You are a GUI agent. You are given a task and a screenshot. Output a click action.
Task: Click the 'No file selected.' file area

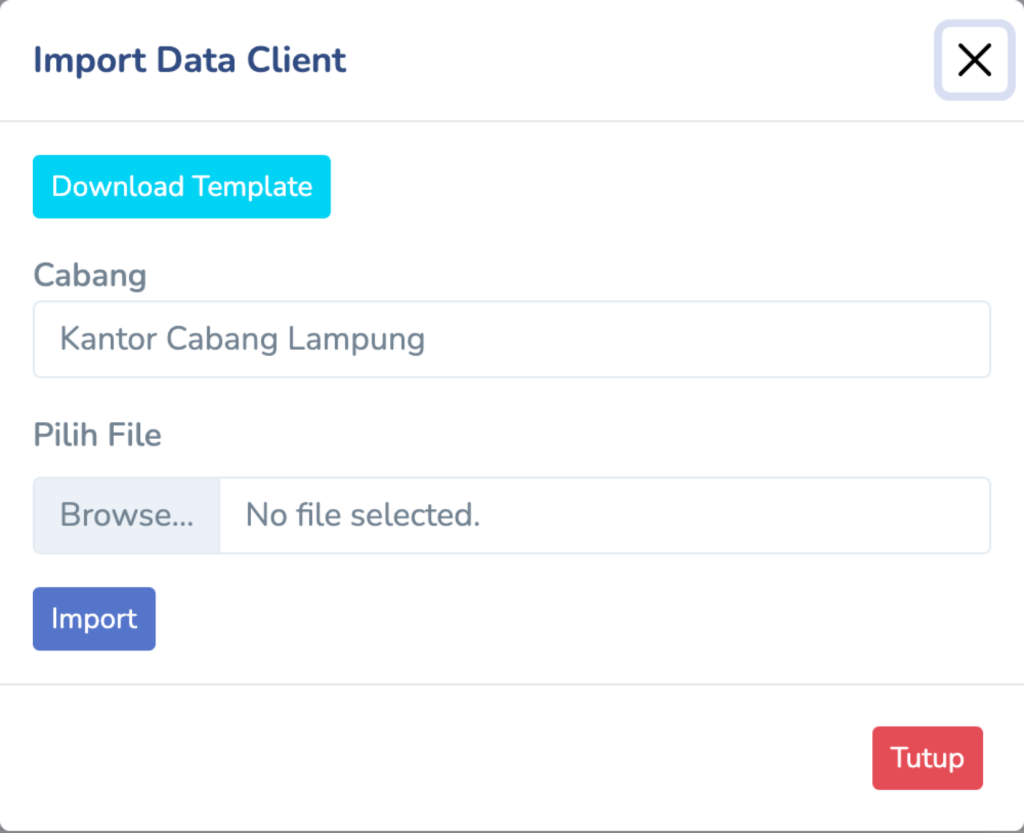click(604, 515)
